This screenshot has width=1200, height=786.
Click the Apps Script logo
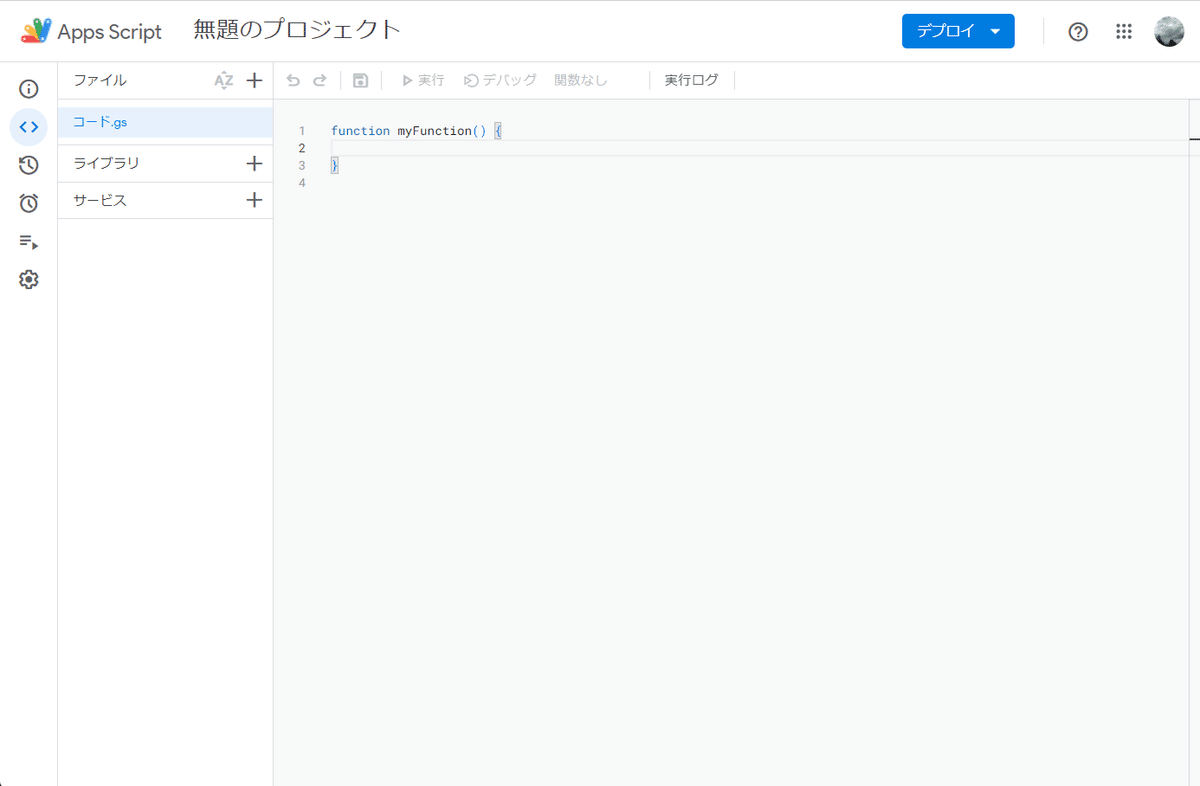(91, 31)
